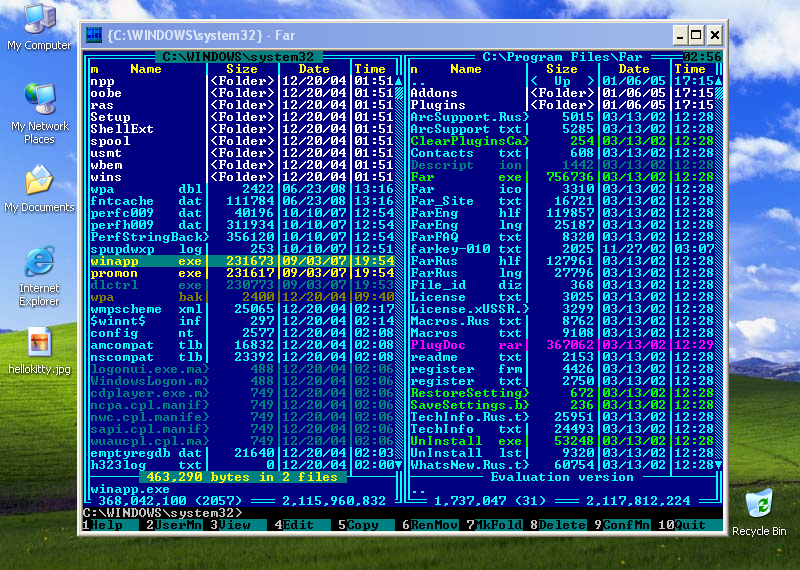Select dlctrl exe file

coord(242,285)
